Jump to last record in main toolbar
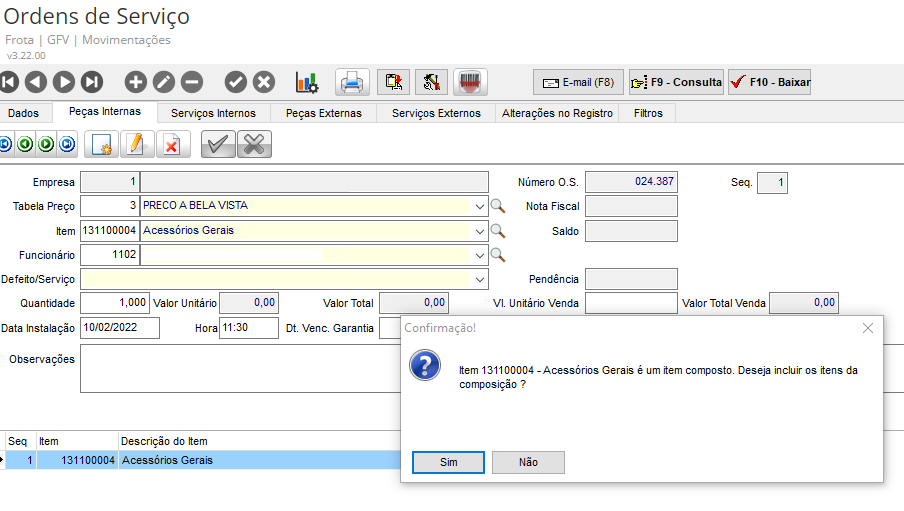Image resolution: width=904 pixels, height=511 pixels. 92,82
